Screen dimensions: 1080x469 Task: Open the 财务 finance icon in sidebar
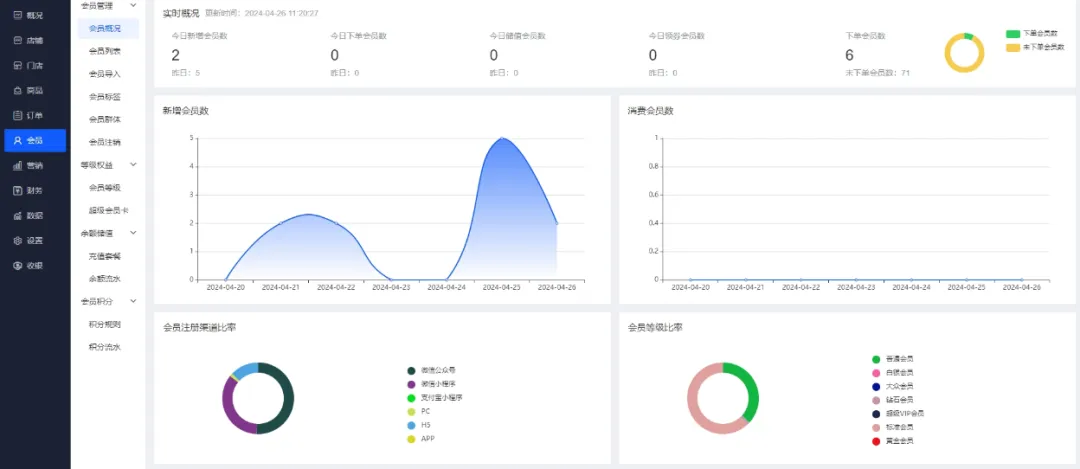(18, 190)
